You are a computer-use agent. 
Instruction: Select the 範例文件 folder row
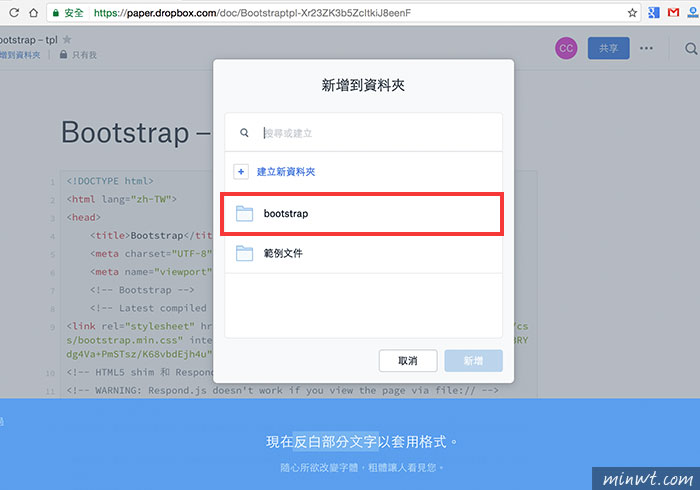tap(363, 253)
